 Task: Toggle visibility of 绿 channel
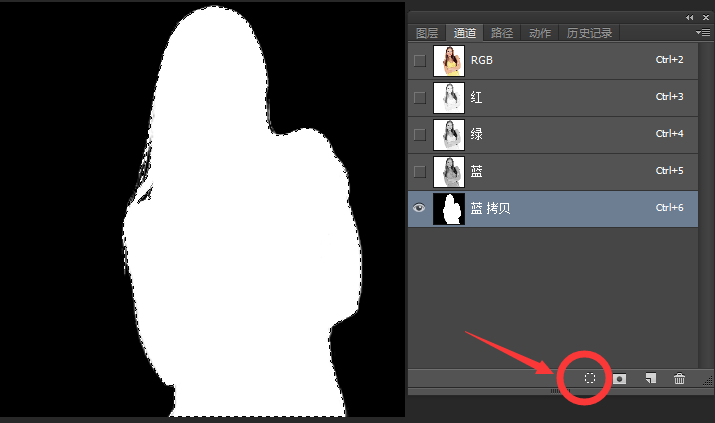pyautogui.click(x=420, y=134)
